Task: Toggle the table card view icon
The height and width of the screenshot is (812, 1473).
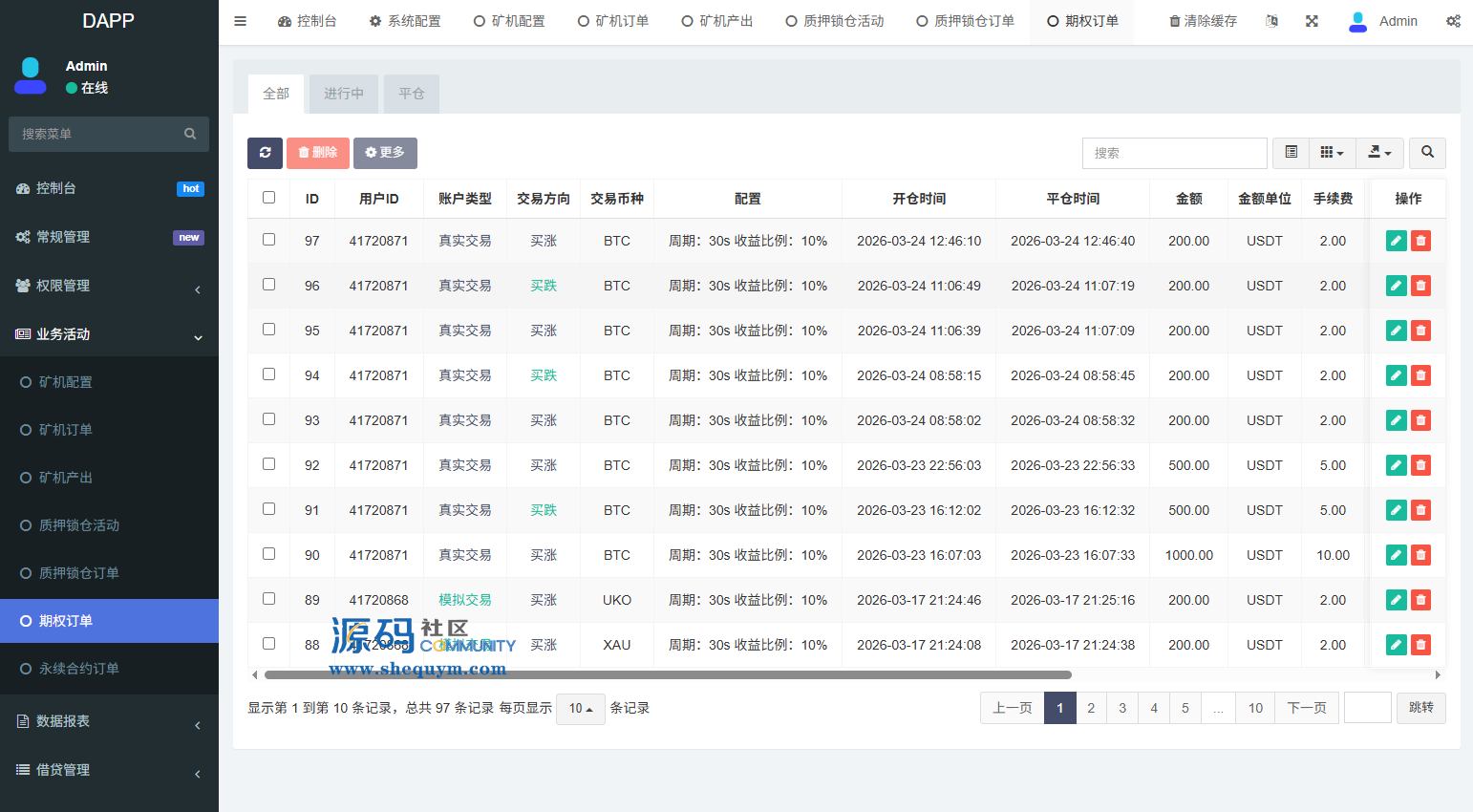Action: [x=1291, y=153]
